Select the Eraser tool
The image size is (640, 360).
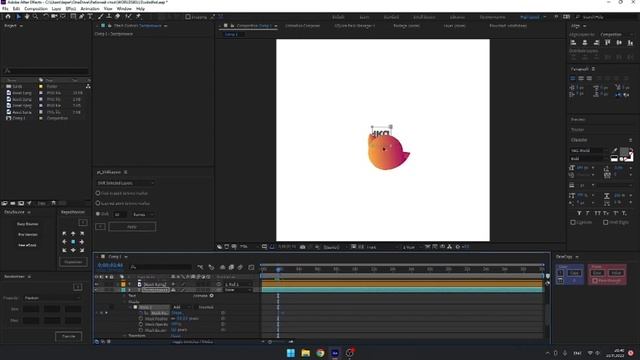pyautogui.click(x=118, y=17)
